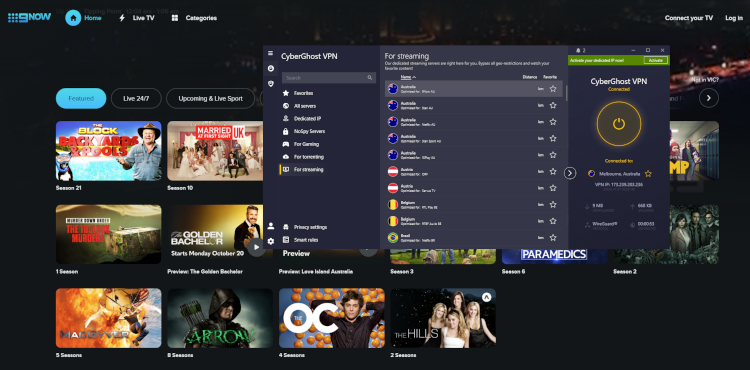Click the Austria flag for the ORF server

pos(393,171)
